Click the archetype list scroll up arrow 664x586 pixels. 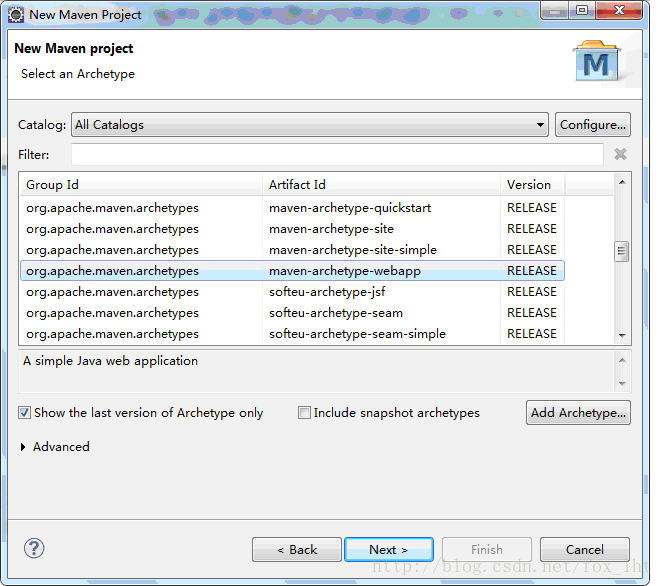[x=622, y=182]
